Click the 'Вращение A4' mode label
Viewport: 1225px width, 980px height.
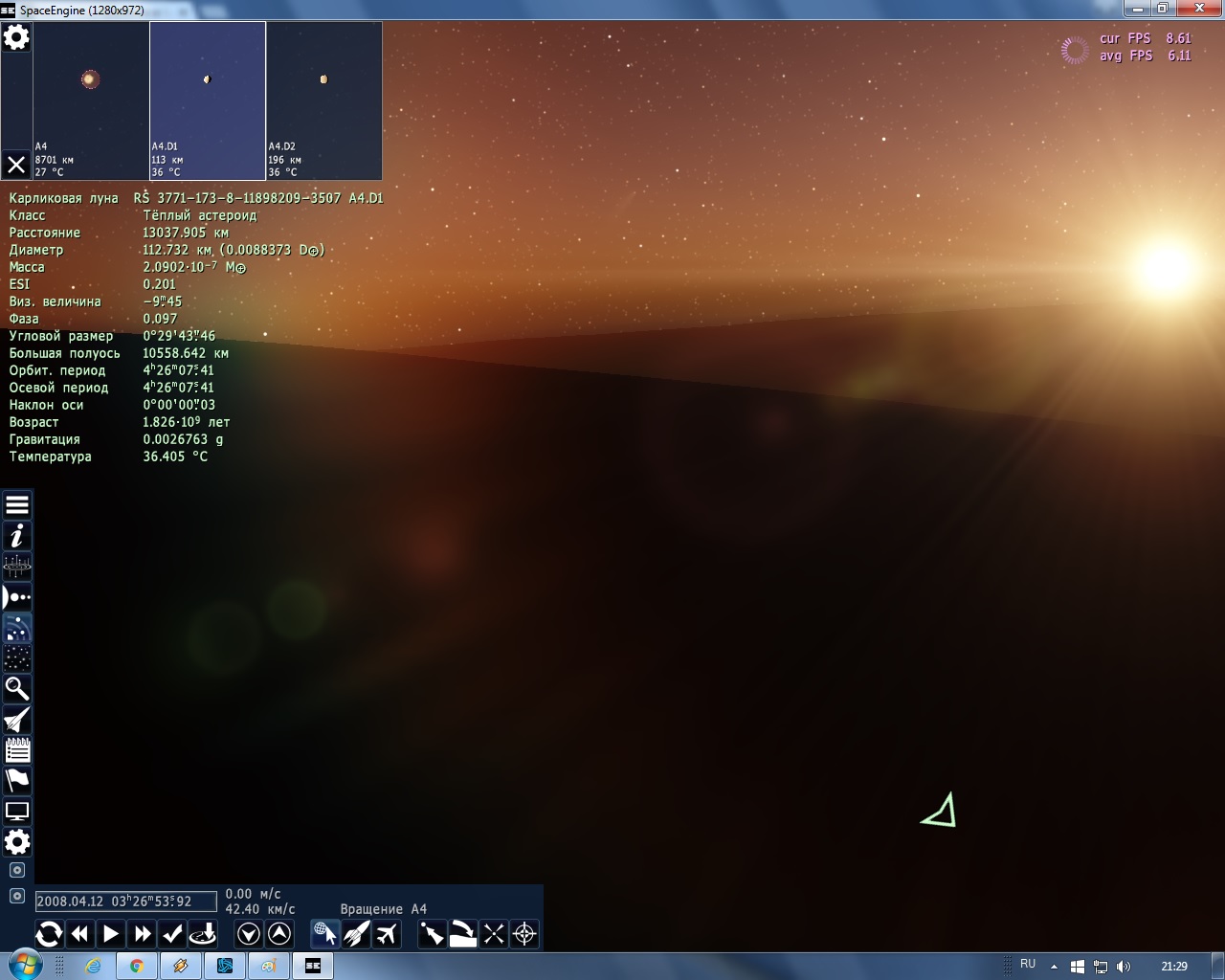(384, 909)
